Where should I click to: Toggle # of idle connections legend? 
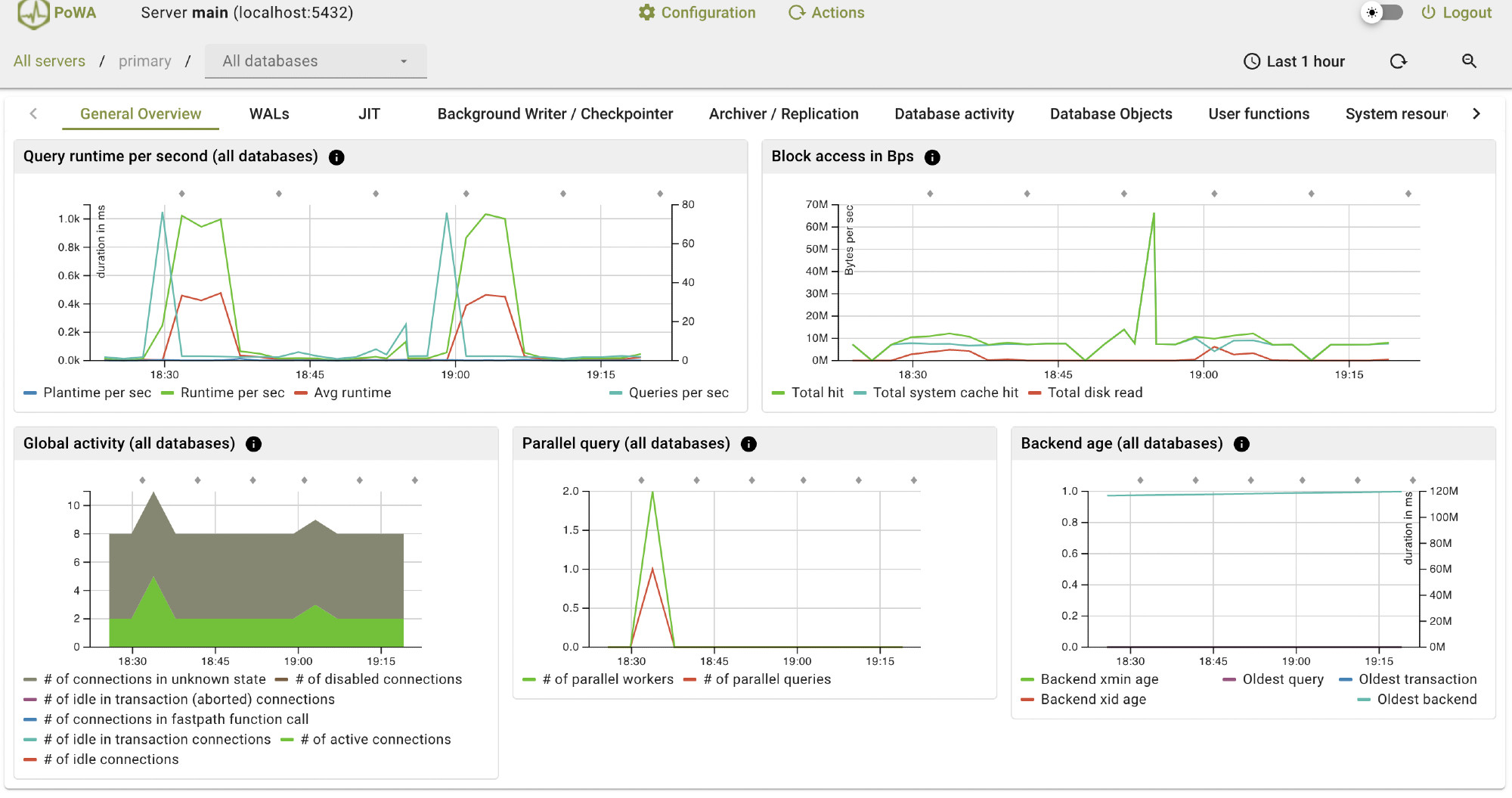tap(101, 759)
